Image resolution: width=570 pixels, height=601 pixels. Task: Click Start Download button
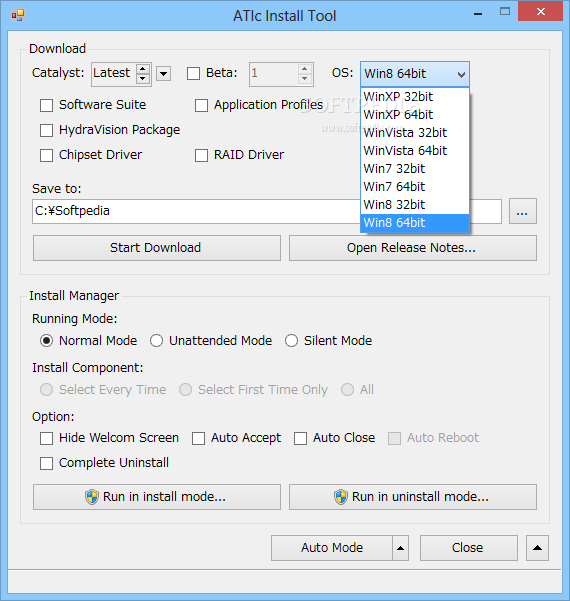[157, 248]
